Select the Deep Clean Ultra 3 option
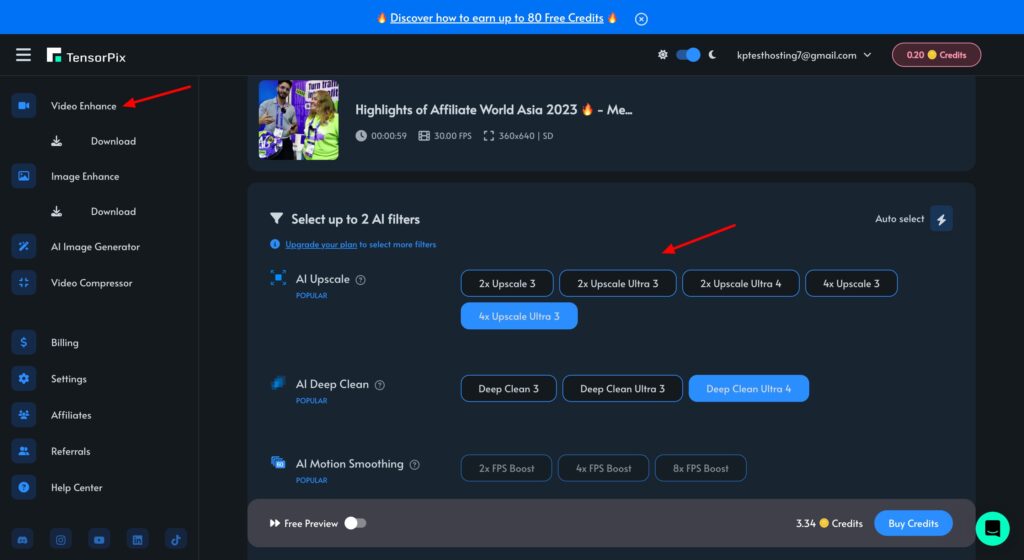1024x560 pixels. pos(622,389)
